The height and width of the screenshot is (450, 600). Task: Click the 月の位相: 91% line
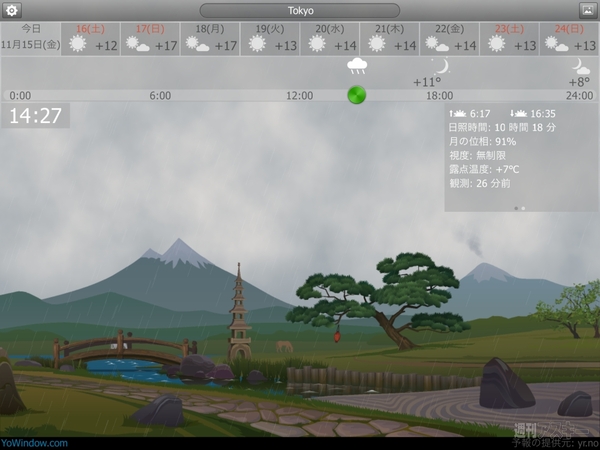tap(483, 142)
